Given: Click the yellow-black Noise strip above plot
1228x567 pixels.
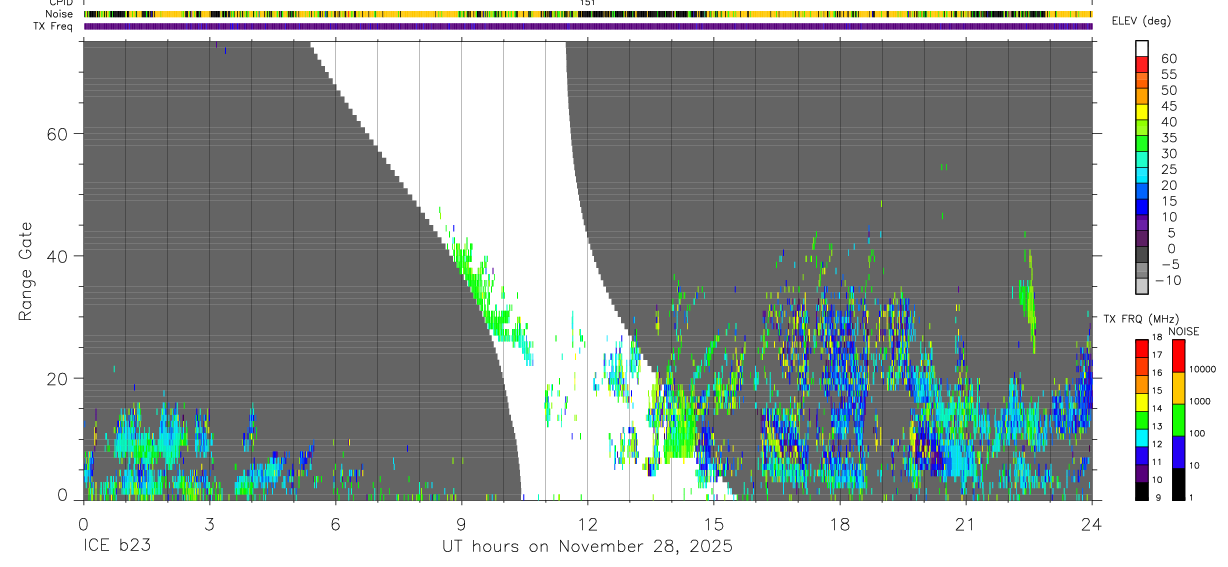Looking at the screenshot, I should pos(587,14).
